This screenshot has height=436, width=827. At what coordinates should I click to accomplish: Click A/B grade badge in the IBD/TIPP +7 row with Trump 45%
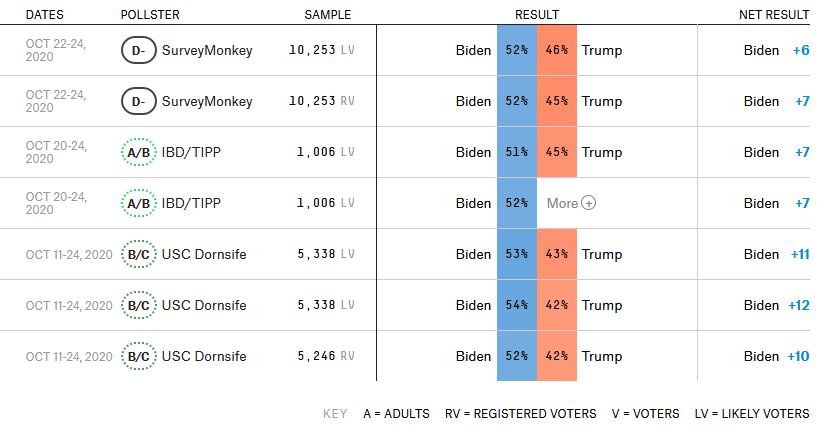click(x=139, y=152)
